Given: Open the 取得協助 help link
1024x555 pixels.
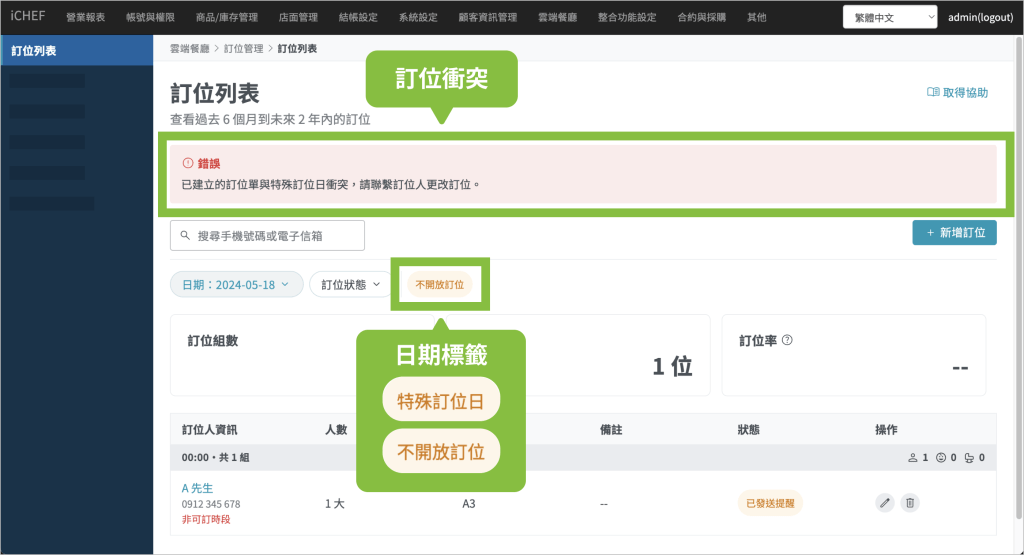Looking at the screenshot, I should point(957,93).
